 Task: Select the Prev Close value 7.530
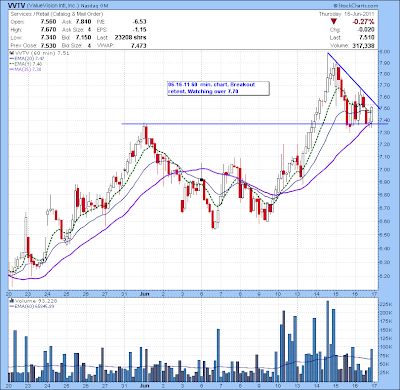tap(48, 45)
